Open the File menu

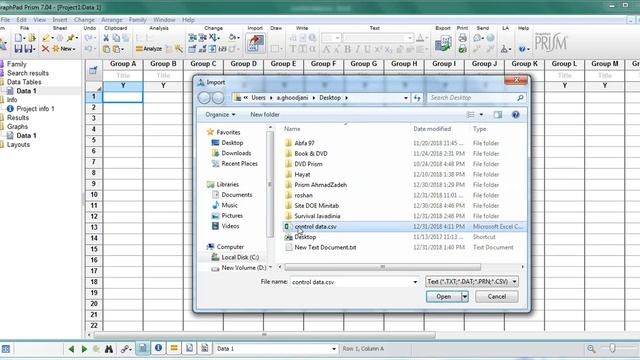coord(5,20)
